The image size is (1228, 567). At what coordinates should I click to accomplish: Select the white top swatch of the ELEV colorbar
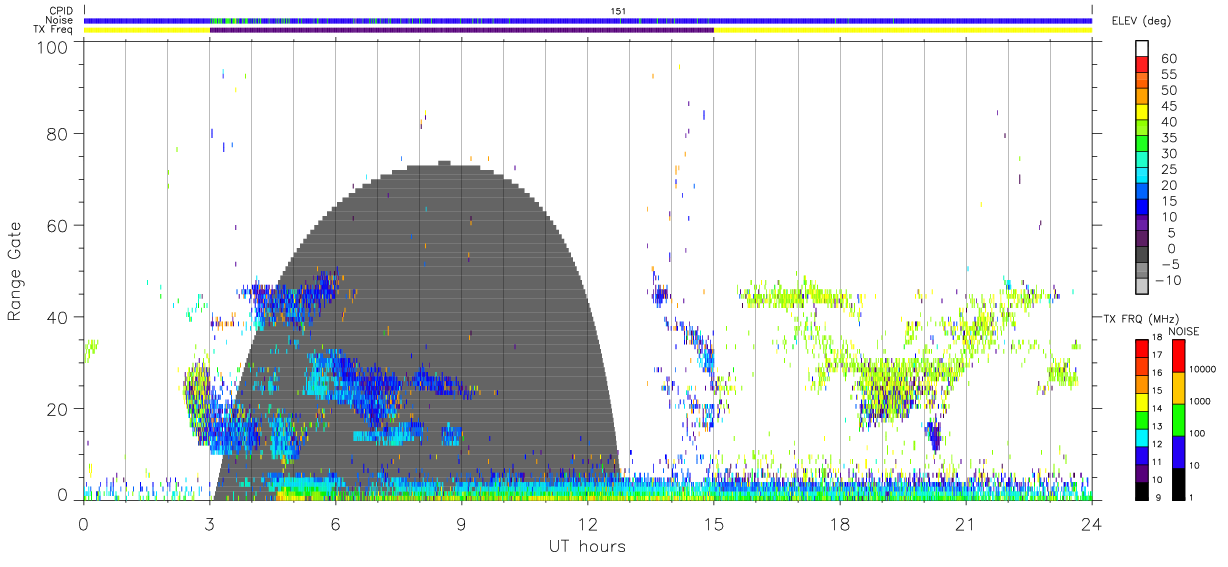[x=1144, y=48]
